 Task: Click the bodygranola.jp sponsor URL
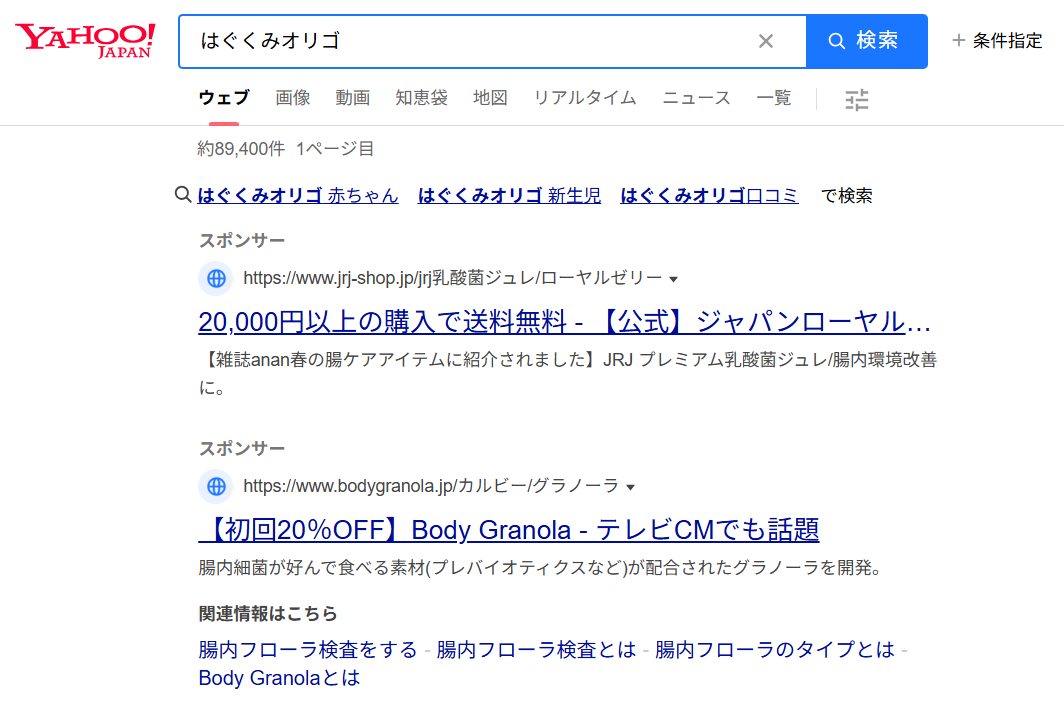click(431, 486)
